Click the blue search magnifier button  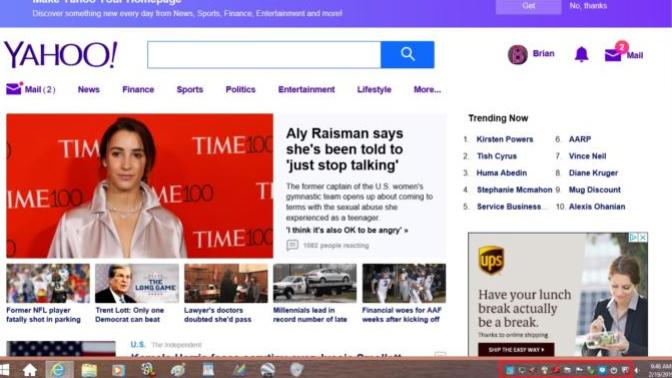click(407, 54)
